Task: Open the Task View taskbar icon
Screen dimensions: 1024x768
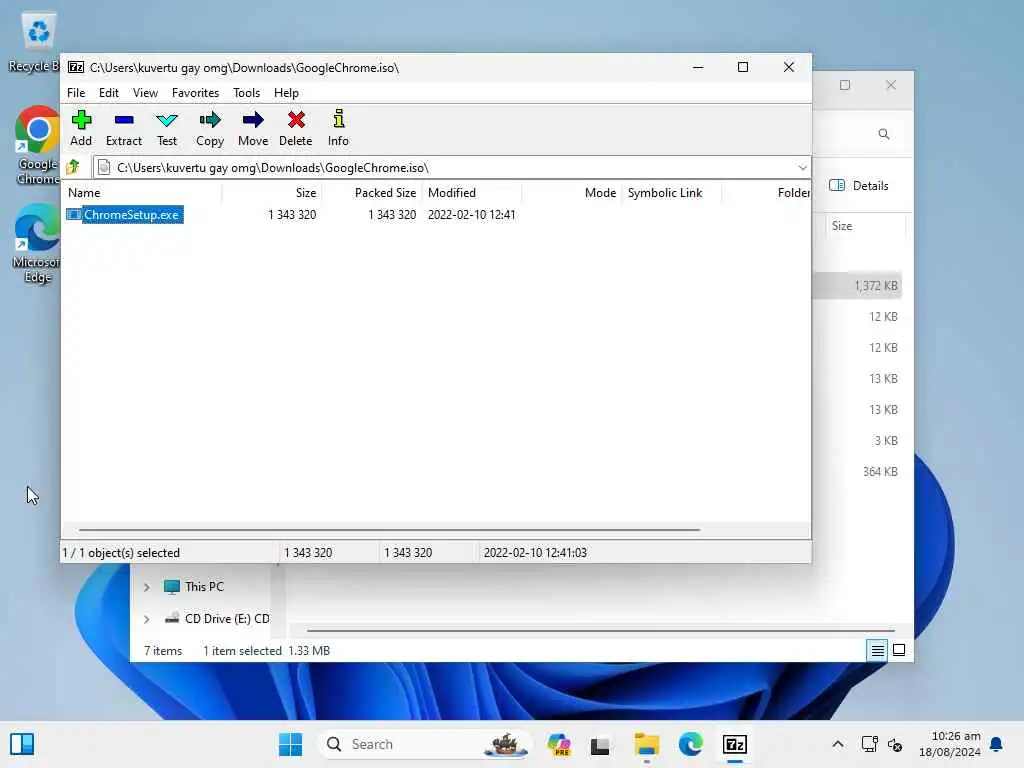Action: (600, 744)
